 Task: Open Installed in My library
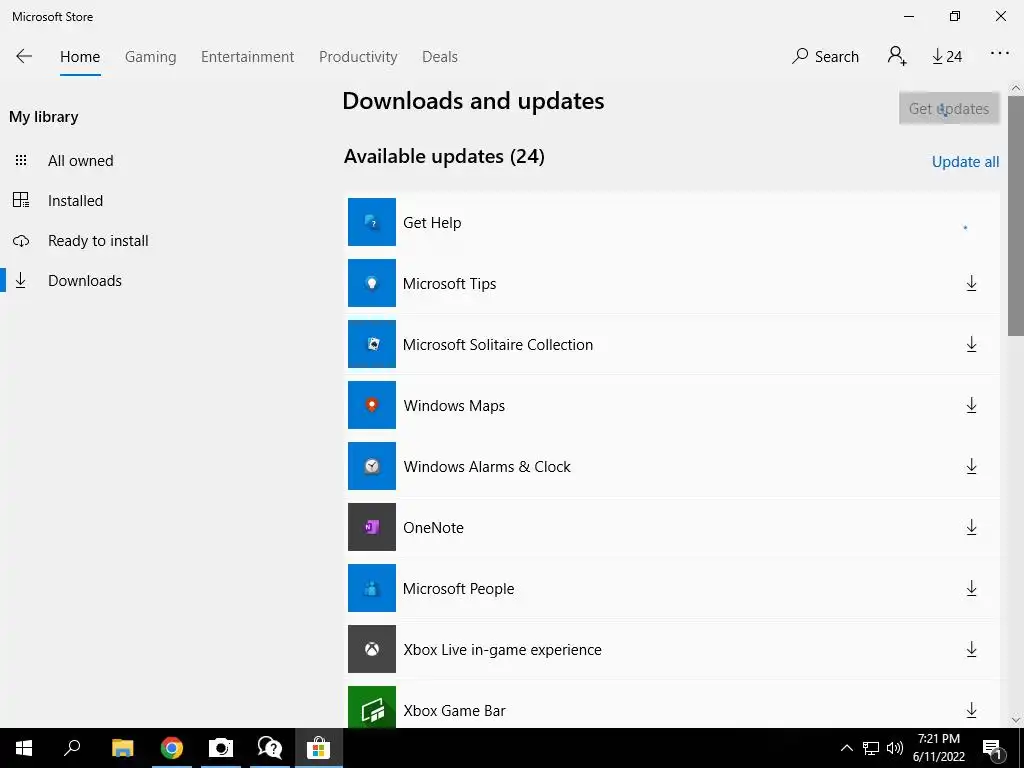[x=75, y=200]
